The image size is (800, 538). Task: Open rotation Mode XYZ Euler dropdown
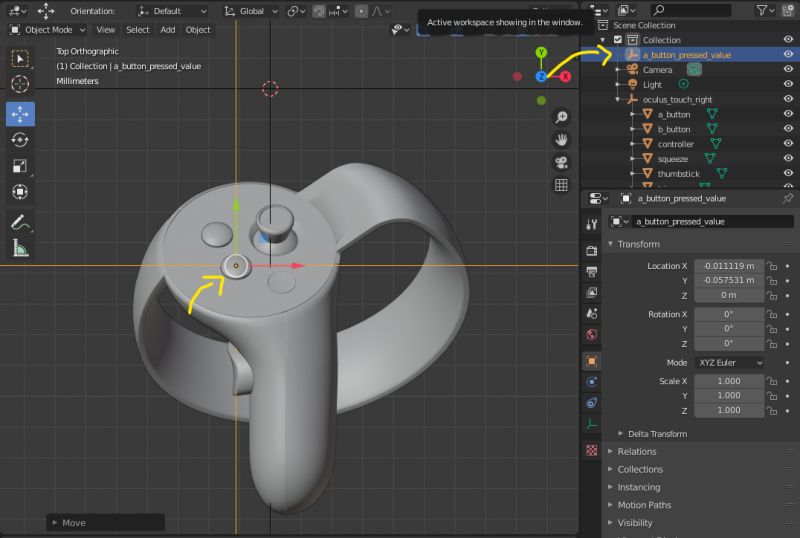[x=729, y=362]
